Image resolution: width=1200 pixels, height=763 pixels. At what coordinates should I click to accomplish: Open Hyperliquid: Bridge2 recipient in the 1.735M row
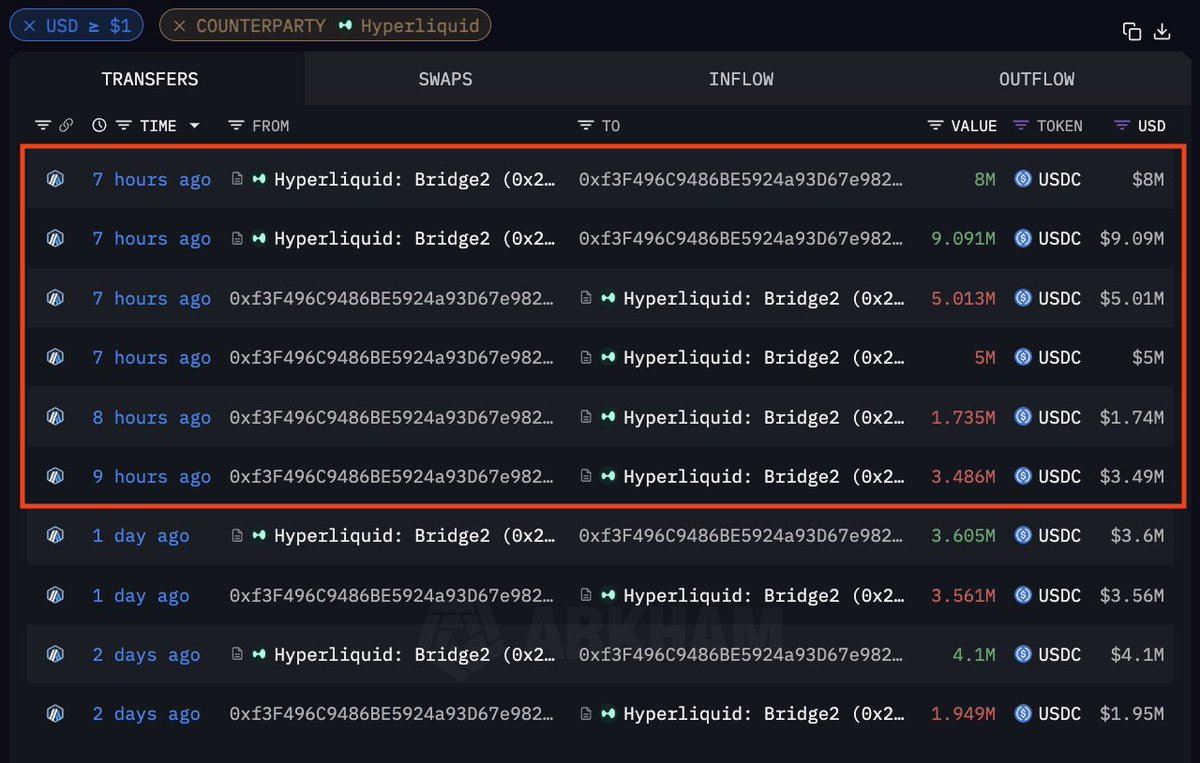[764, 417]
